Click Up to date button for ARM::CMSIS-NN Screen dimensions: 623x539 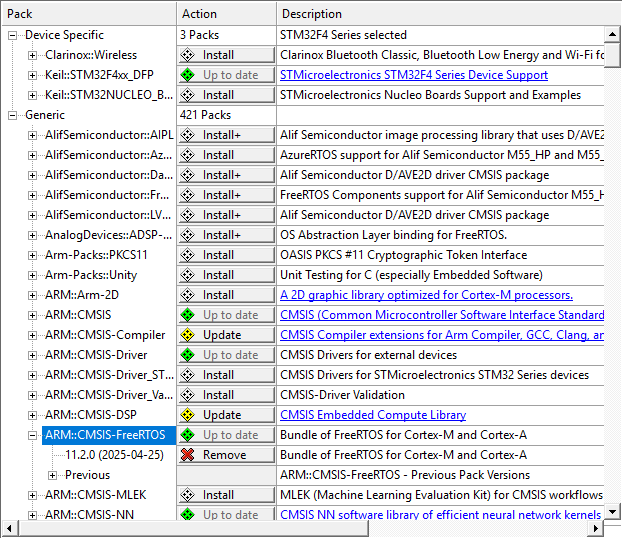(x=226, y=515)
